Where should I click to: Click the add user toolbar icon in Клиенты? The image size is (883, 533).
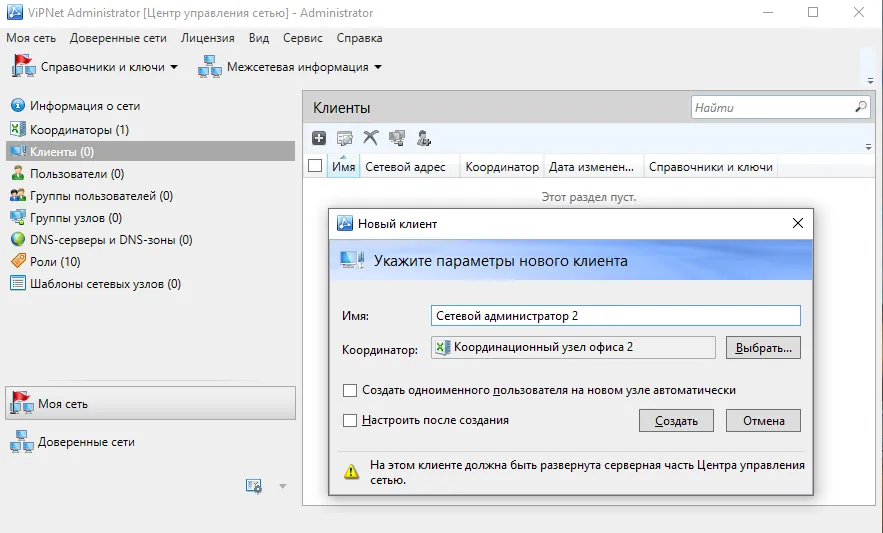pyautogui.click(x=423, y=138)
